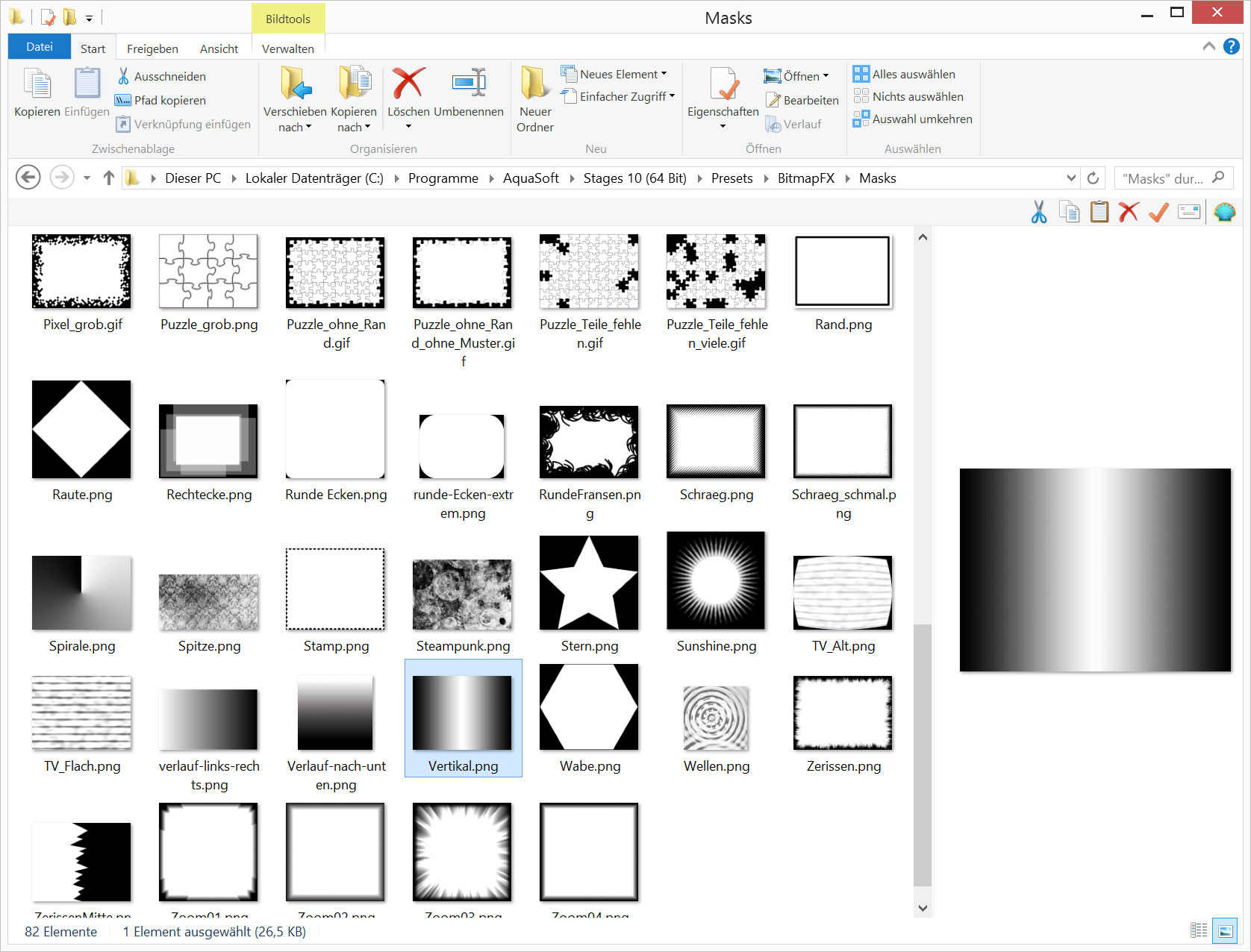The image size is (1251, 952).
Task: Switch to large thumbnails view
Action: (1225, 930)
